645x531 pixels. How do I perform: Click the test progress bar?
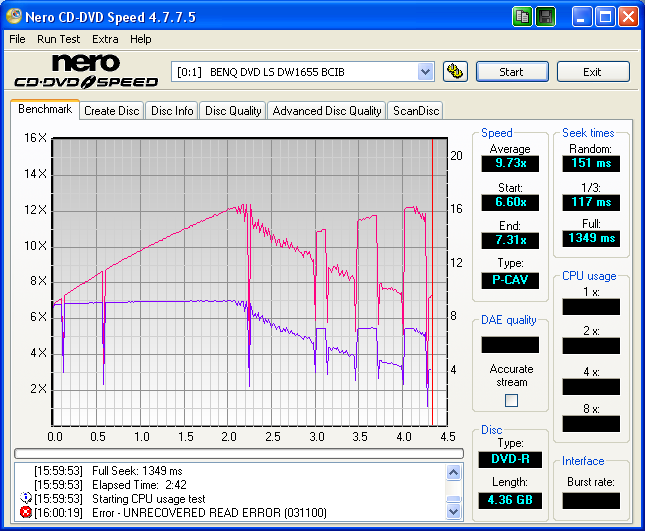coord(239,453)
